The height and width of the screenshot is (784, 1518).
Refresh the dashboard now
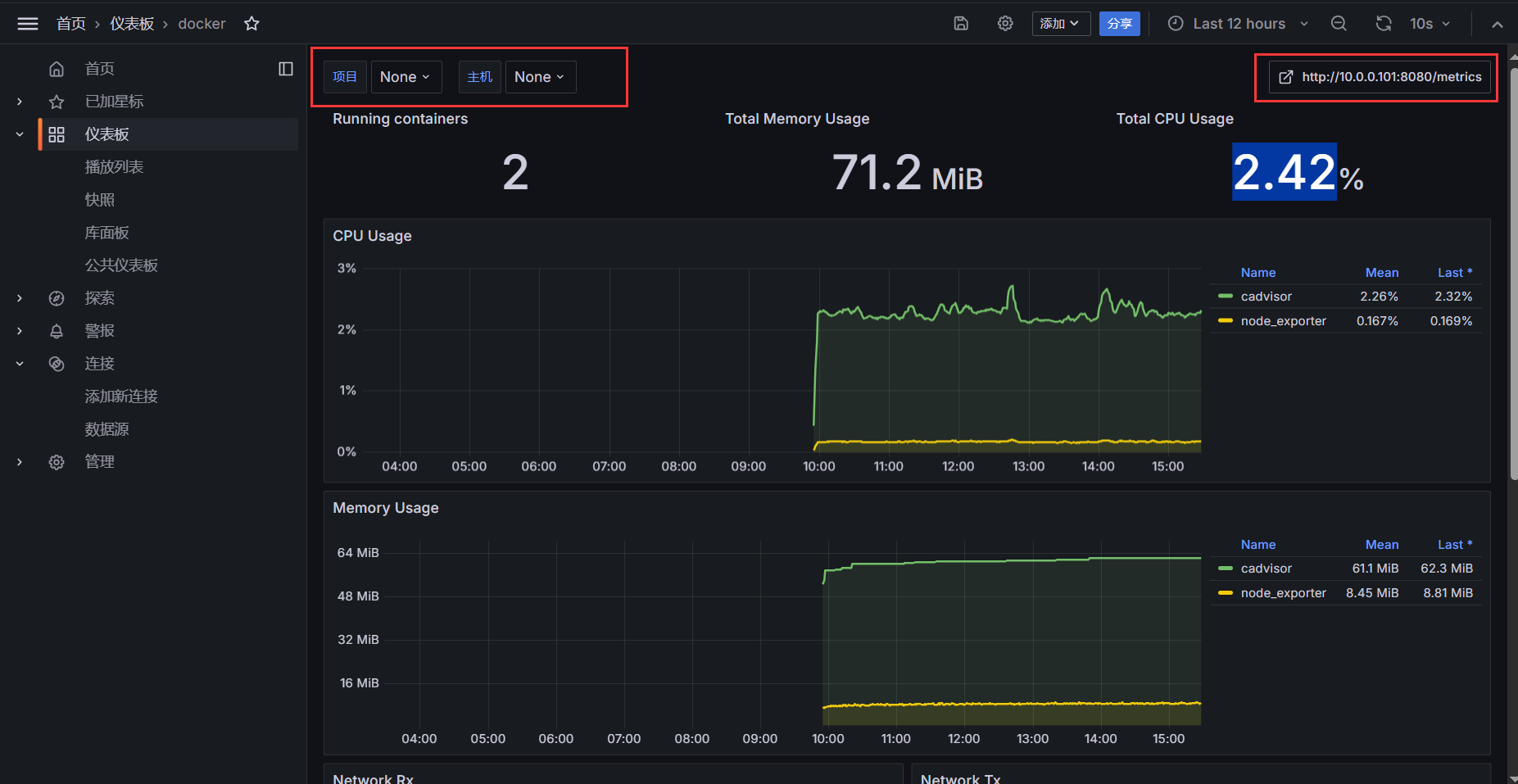pos(1384,24)
